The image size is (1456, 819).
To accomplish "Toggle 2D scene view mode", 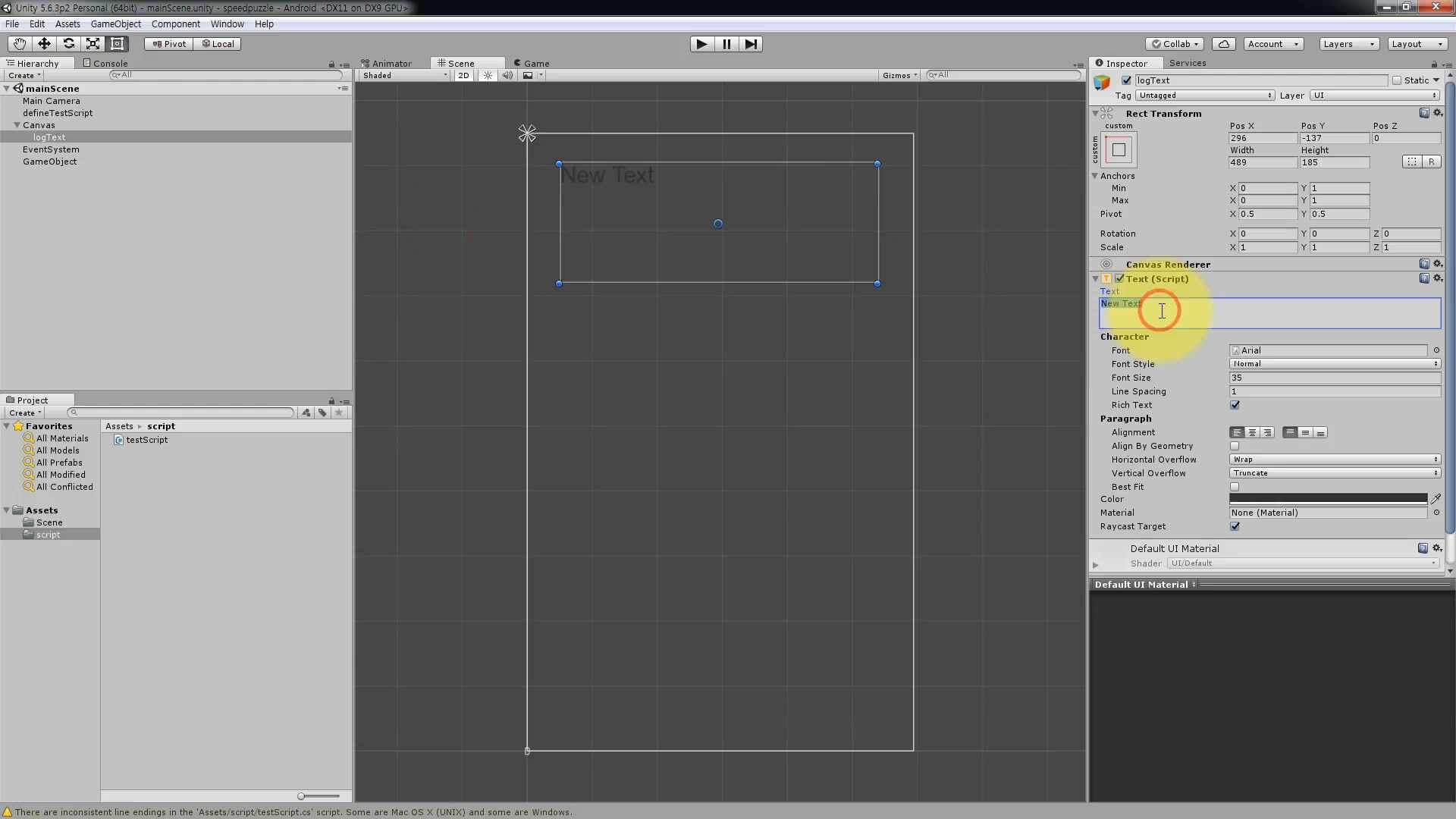I will click(x=463, y=75).
